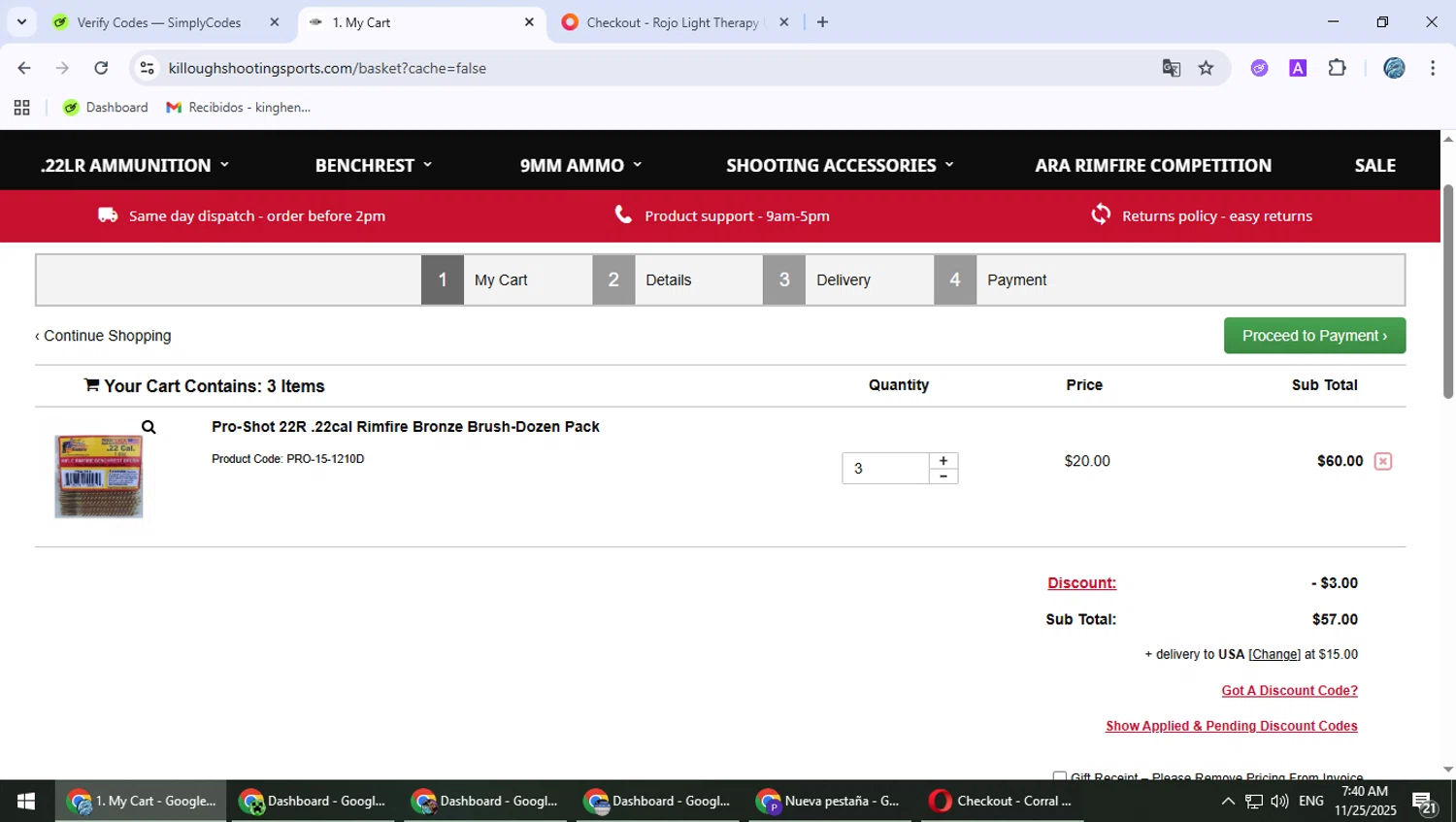
Task: Close the Verify Codes — SimplyCodes tab
Action: point(275,22)
